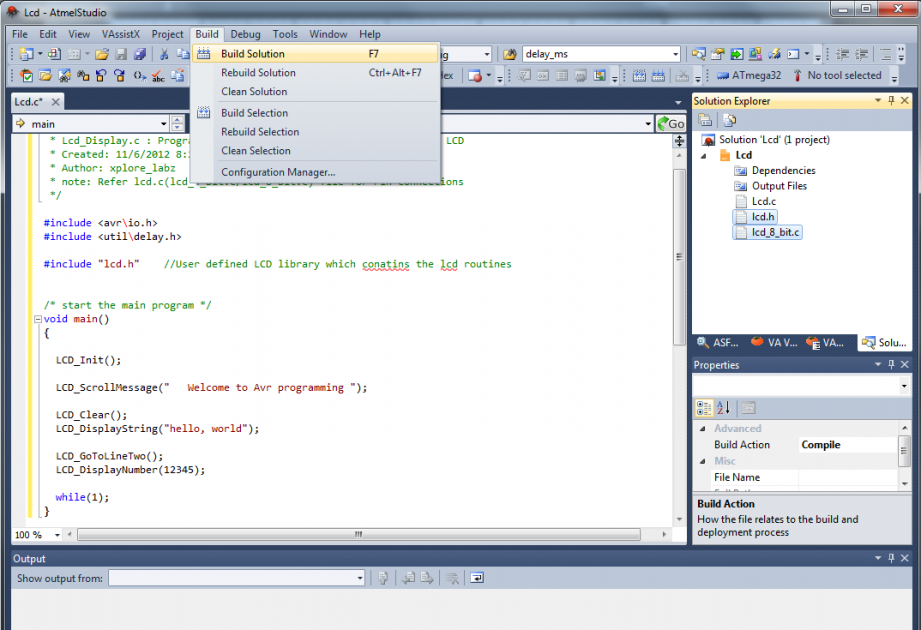Click the Properties icon in Solution Explorer toolbar
921x630 pixels.
click(x=705, y=120)
